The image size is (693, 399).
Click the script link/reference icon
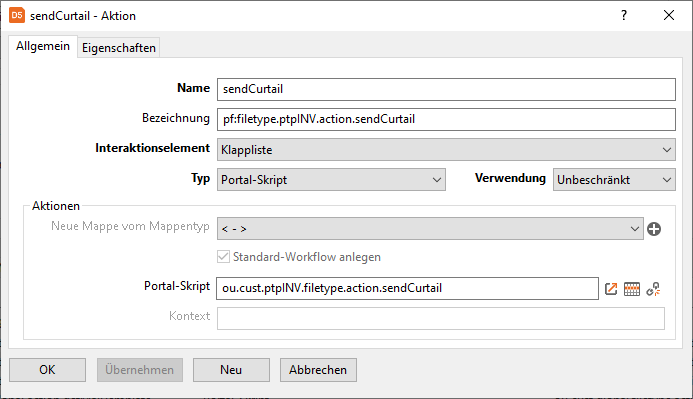[x=654, y=289]
